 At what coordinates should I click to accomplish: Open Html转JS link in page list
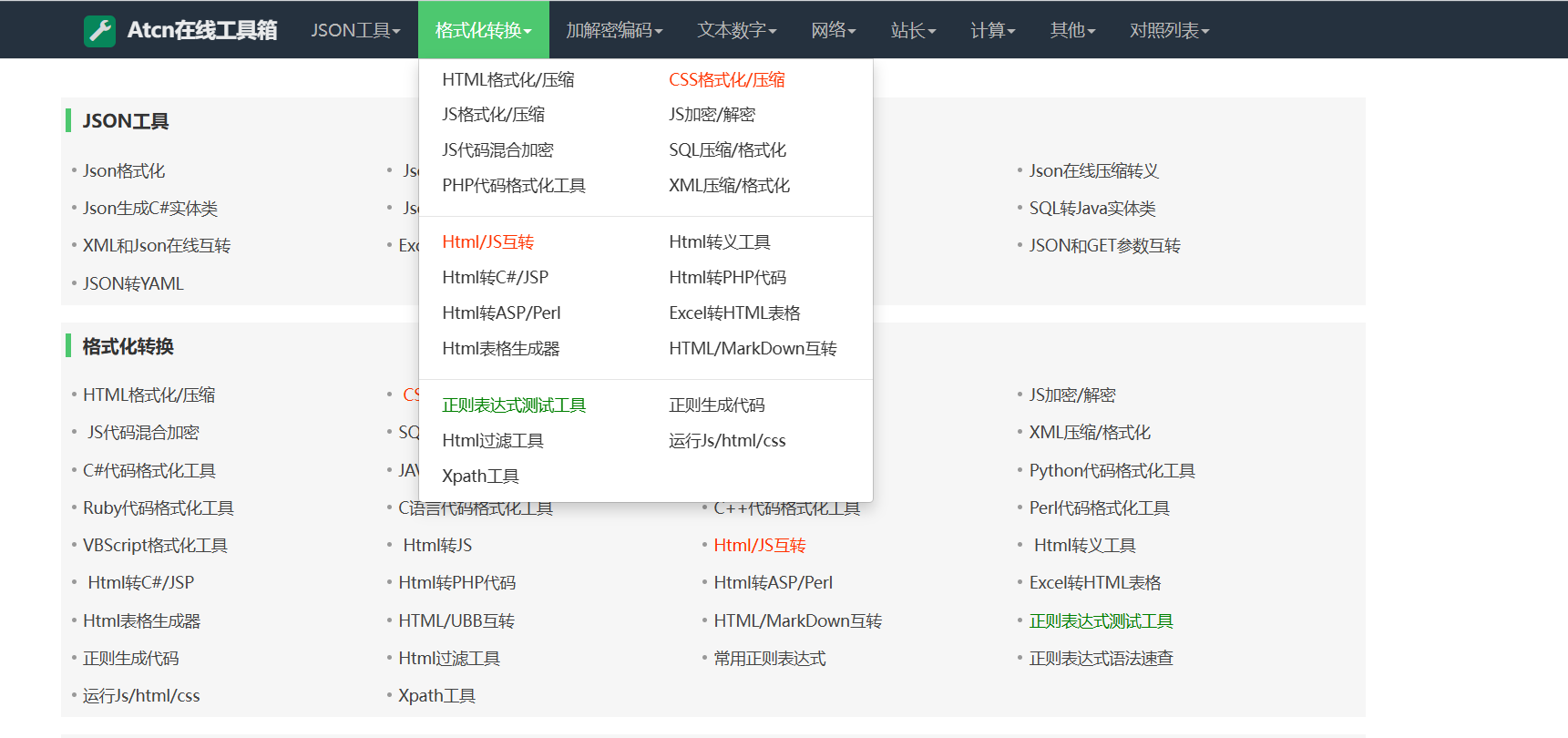[438, 545]
